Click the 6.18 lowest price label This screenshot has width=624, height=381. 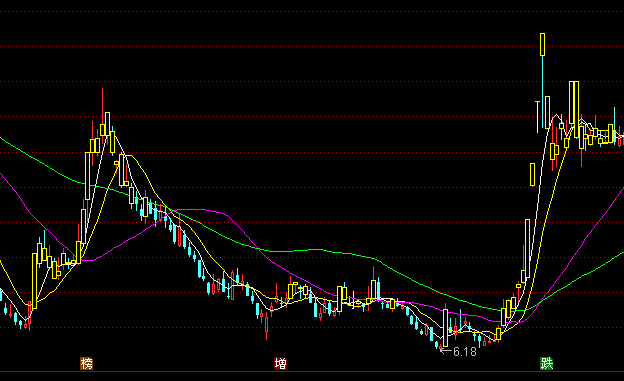point(465,352)
